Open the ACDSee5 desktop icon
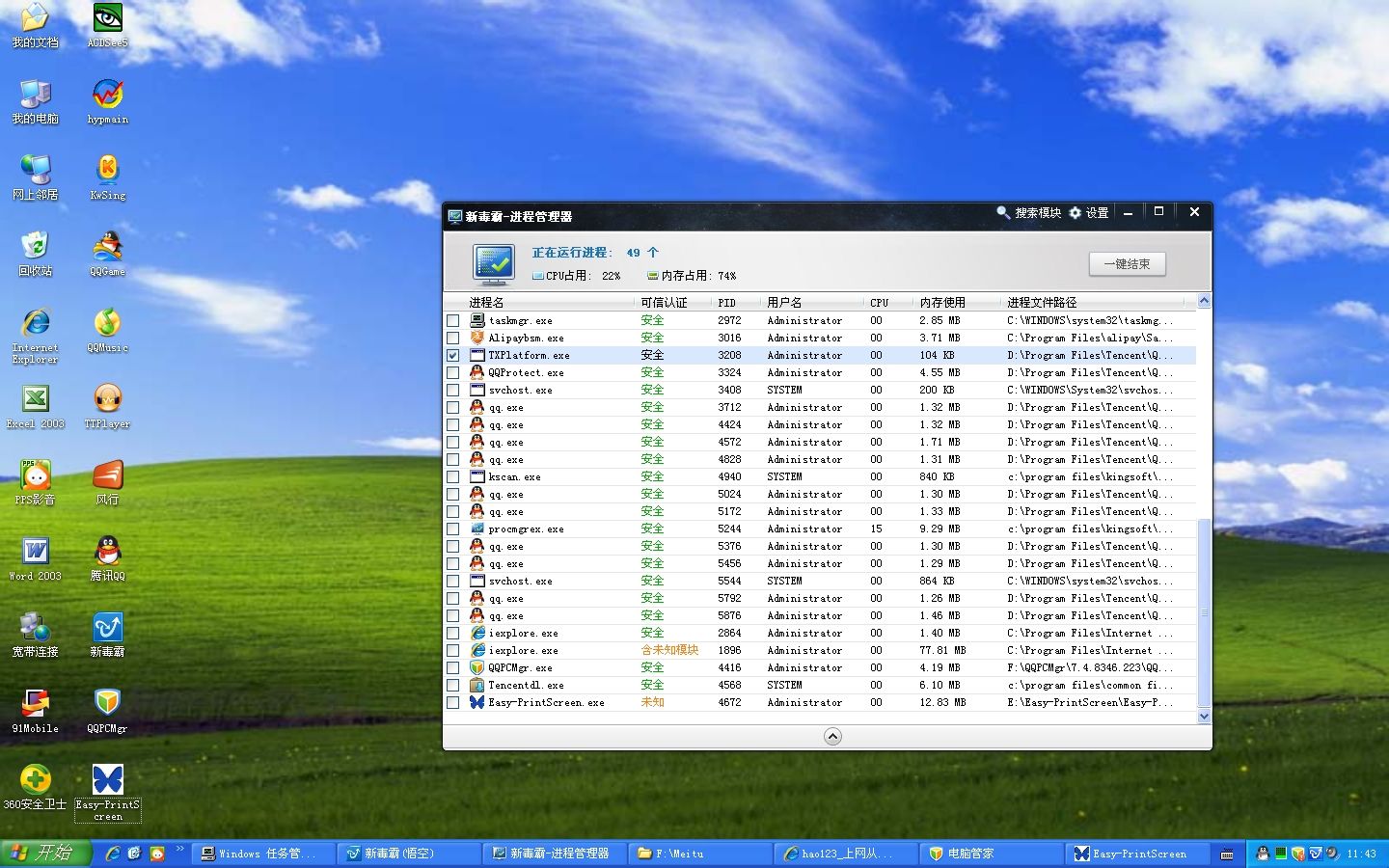The image size is (1389, 868). coord(107,26)
